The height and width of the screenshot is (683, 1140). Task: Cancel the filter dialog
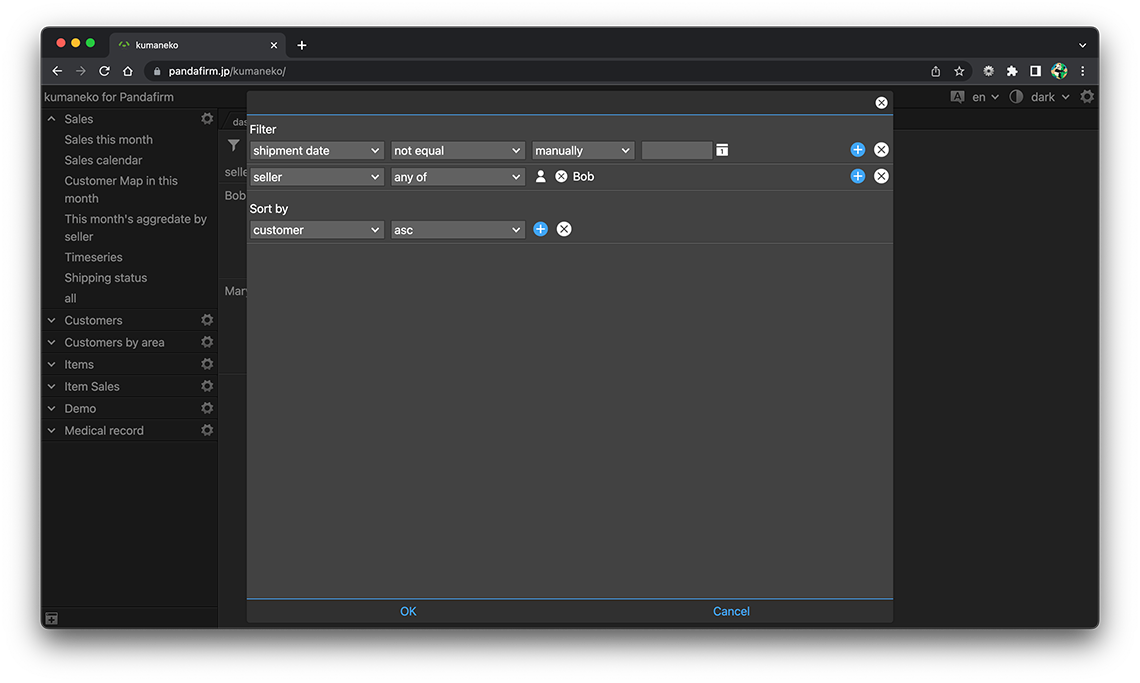pyautogui.click(x=731, y=611)
